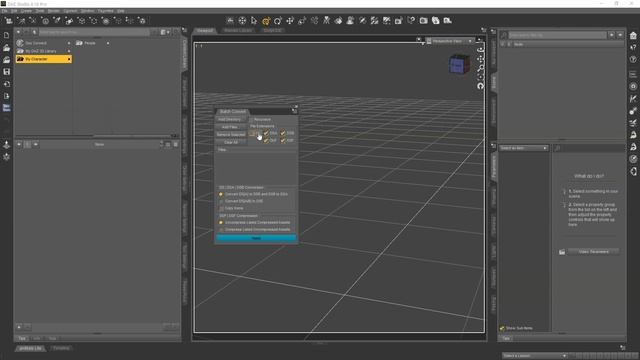Select the Scale tool icon
This screenshot has height=360, width=640.
pos(302,21)
